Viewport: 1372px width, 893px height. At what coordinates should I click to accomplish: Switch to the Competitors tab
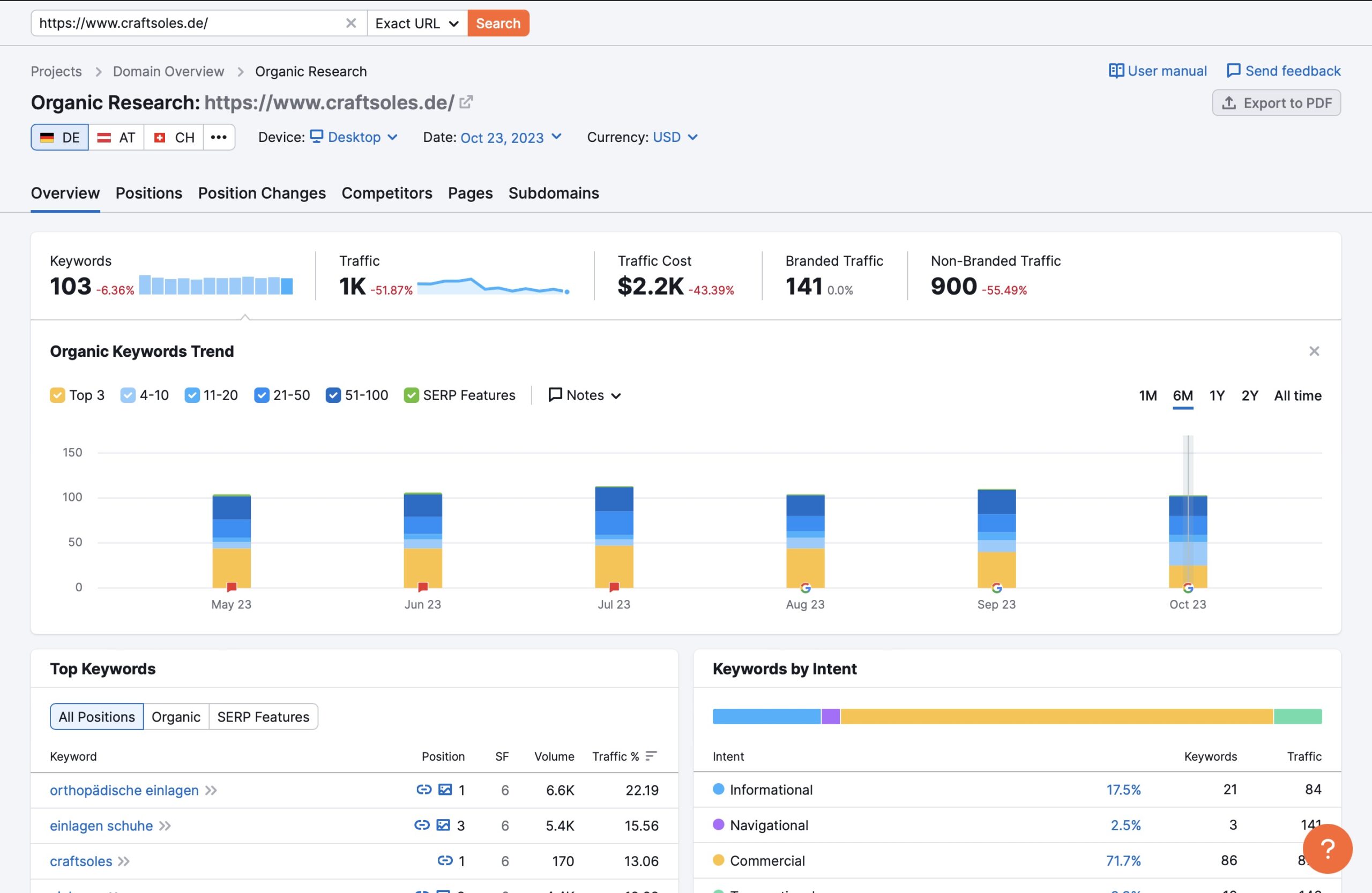(x=387, y=193)
